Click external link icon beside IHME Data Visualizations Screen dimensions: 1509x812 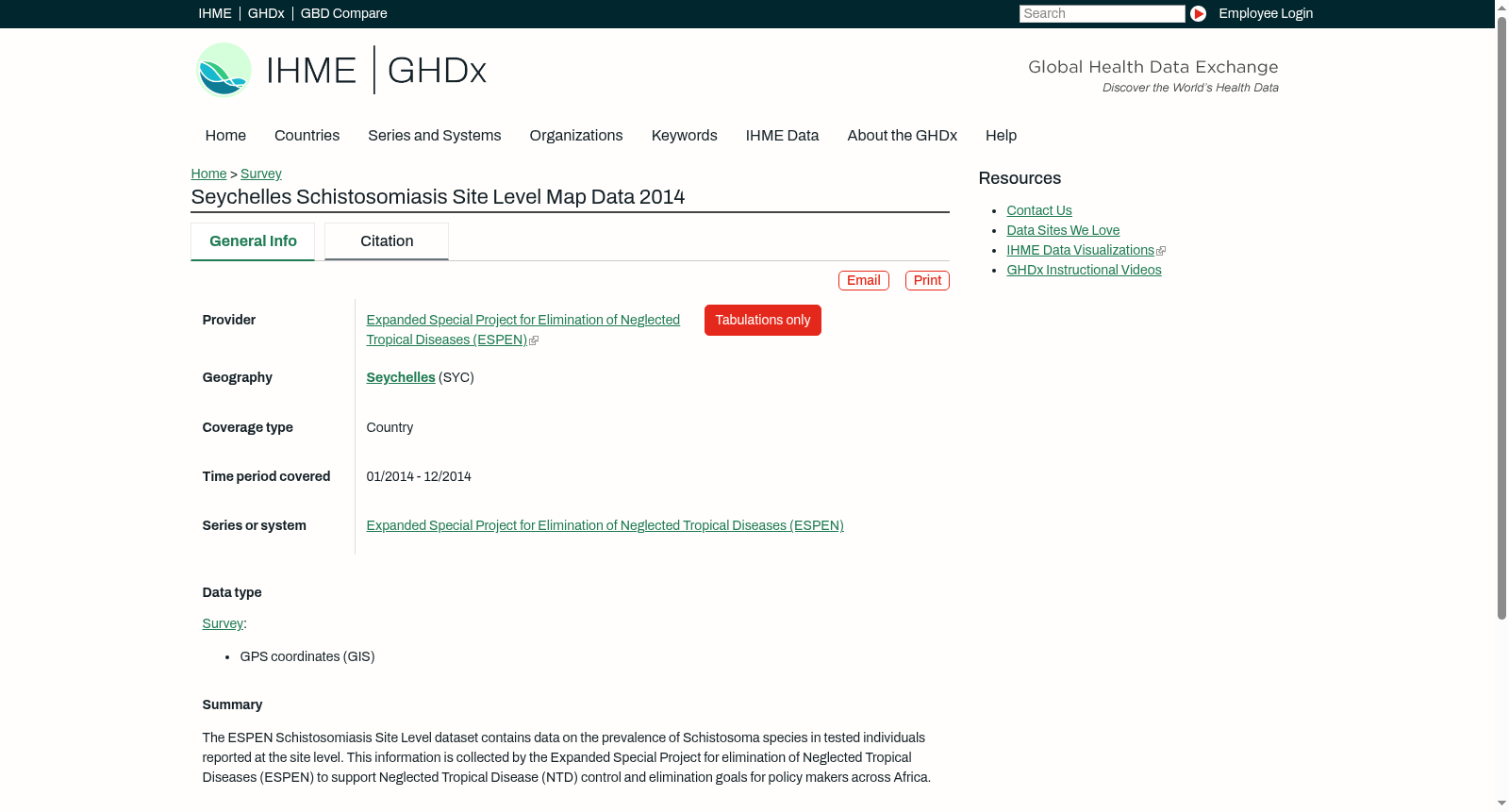1161,251
